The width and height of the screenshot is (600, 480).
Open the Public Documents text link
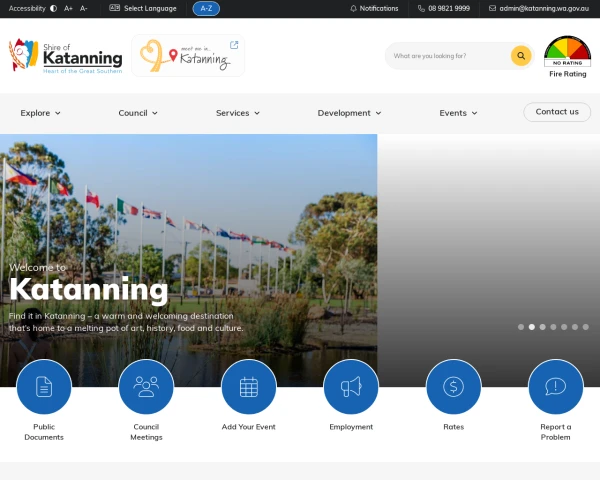44,432
